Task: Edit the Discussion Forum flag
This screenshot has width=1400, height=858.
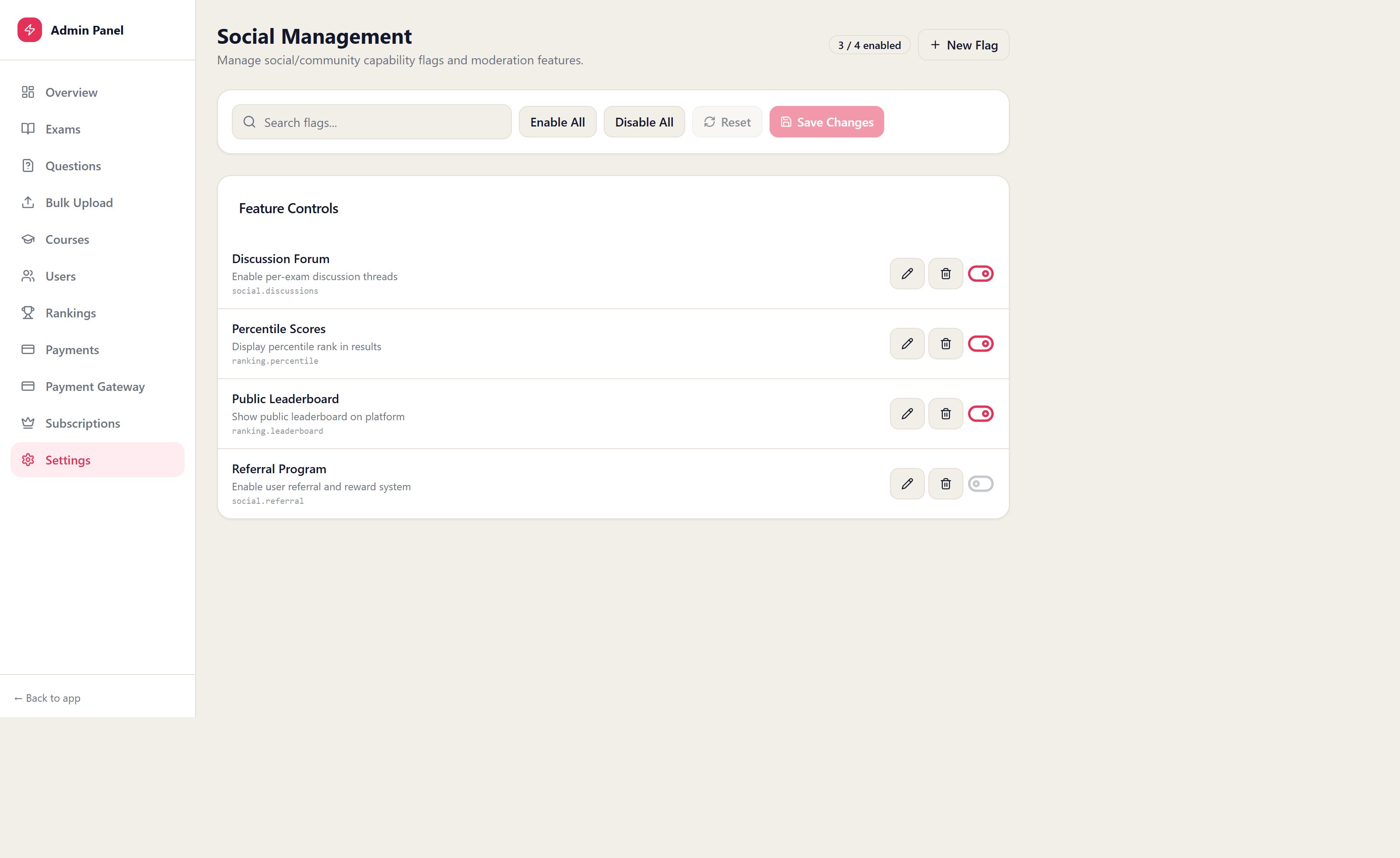Action: 907,274
